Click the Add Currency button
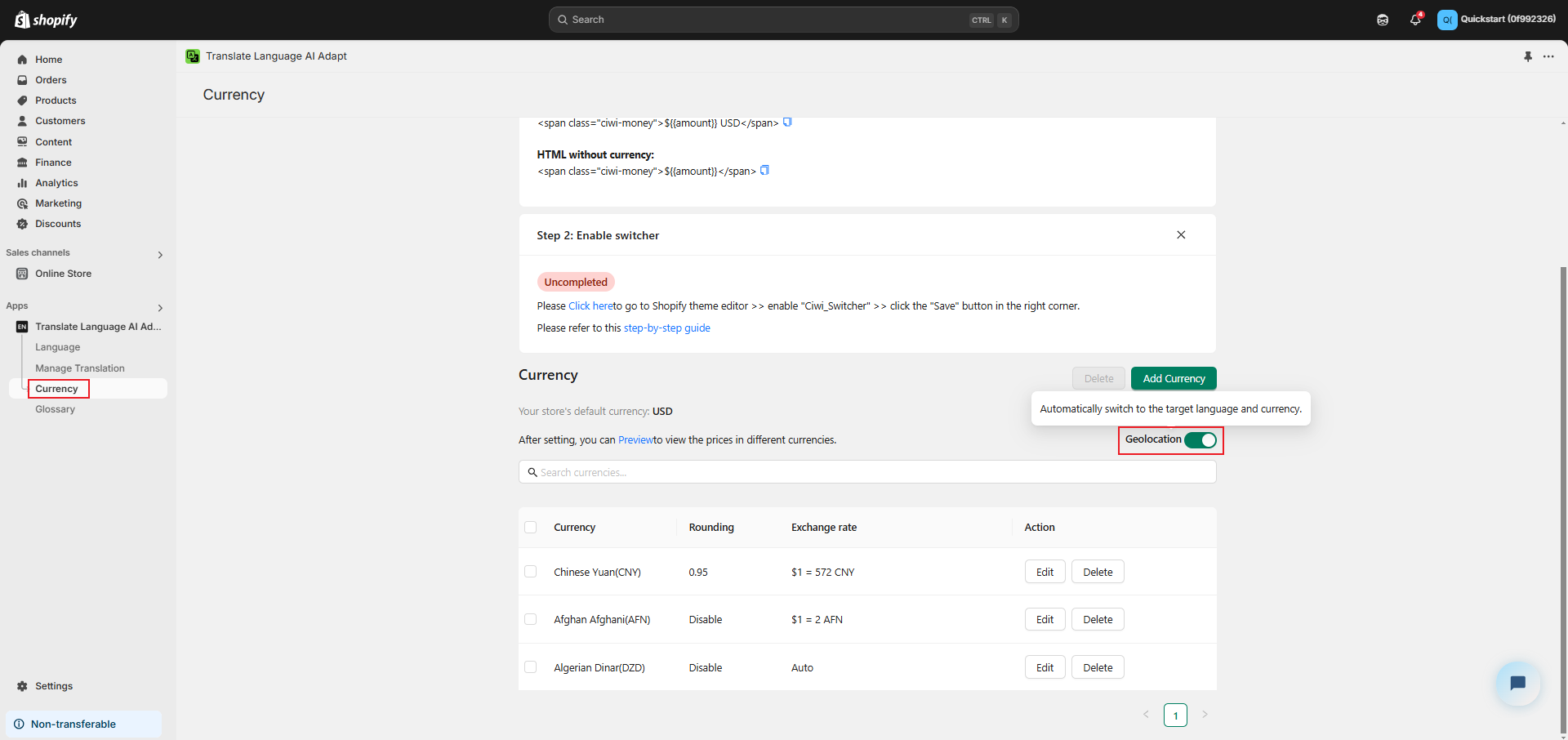This screenshot has width=1568, height=740. (x=1174, y=379)
